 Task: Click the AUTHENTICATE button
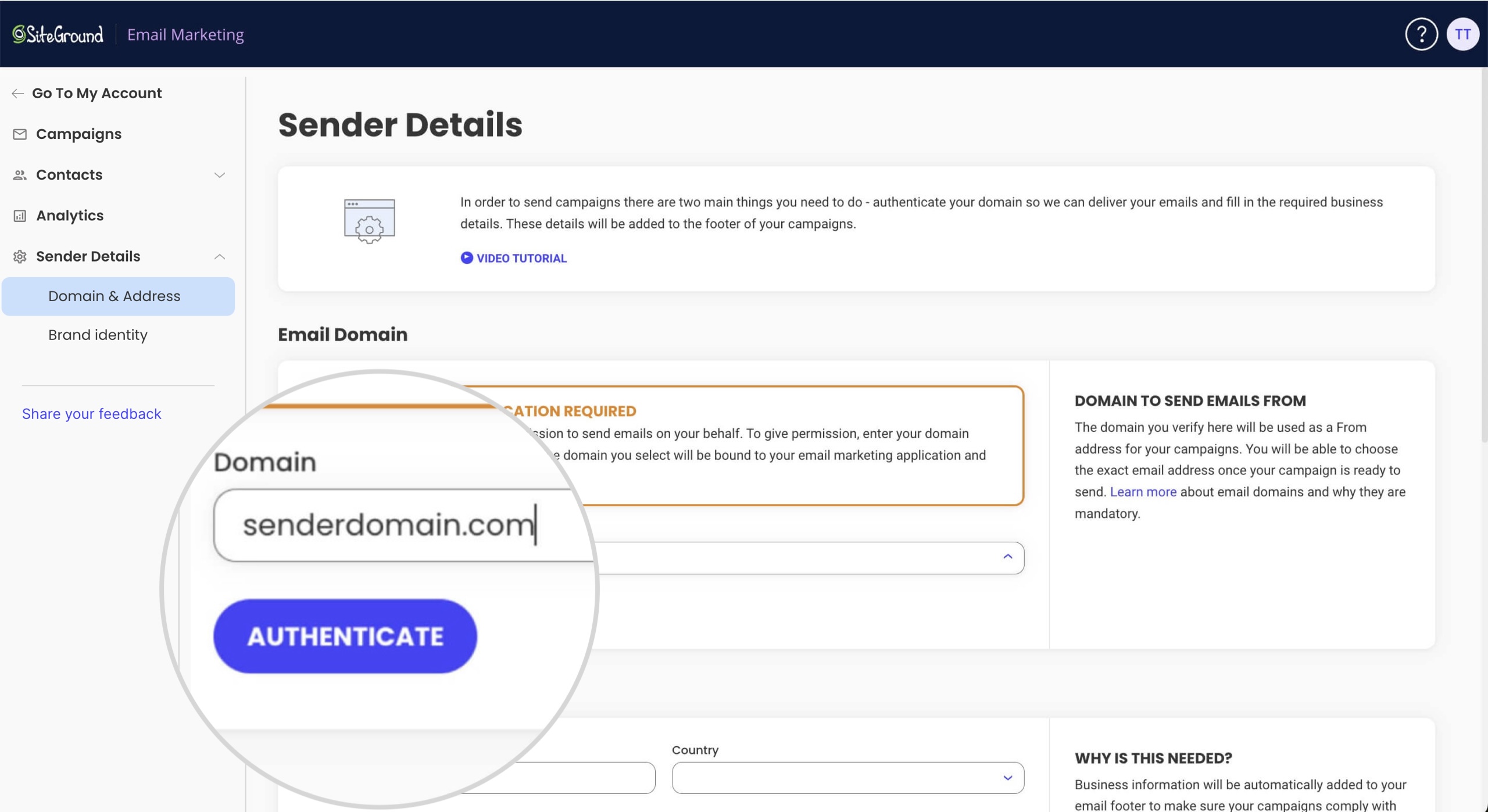345,636
